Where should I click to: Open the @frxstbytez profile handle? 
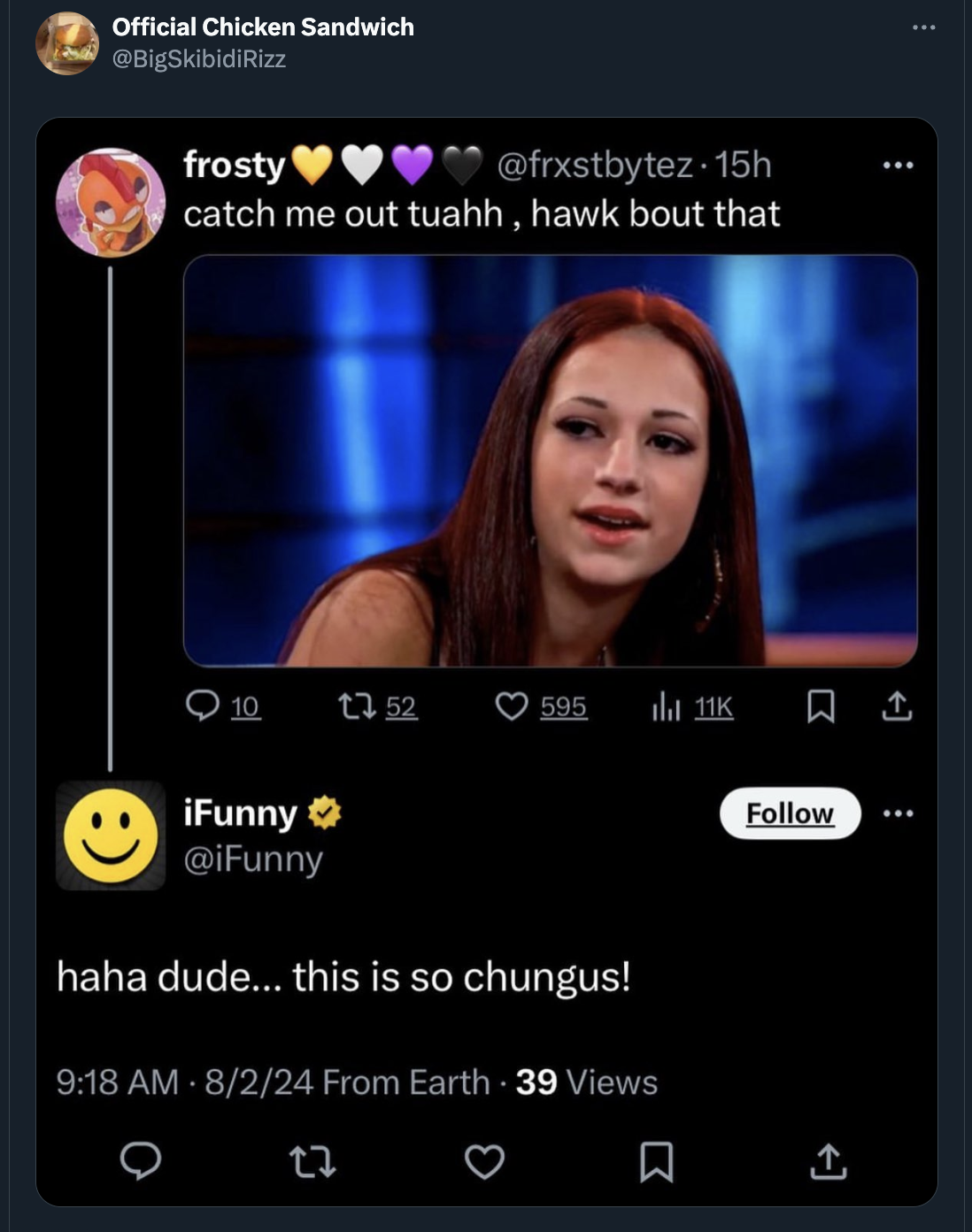[595, 166]
